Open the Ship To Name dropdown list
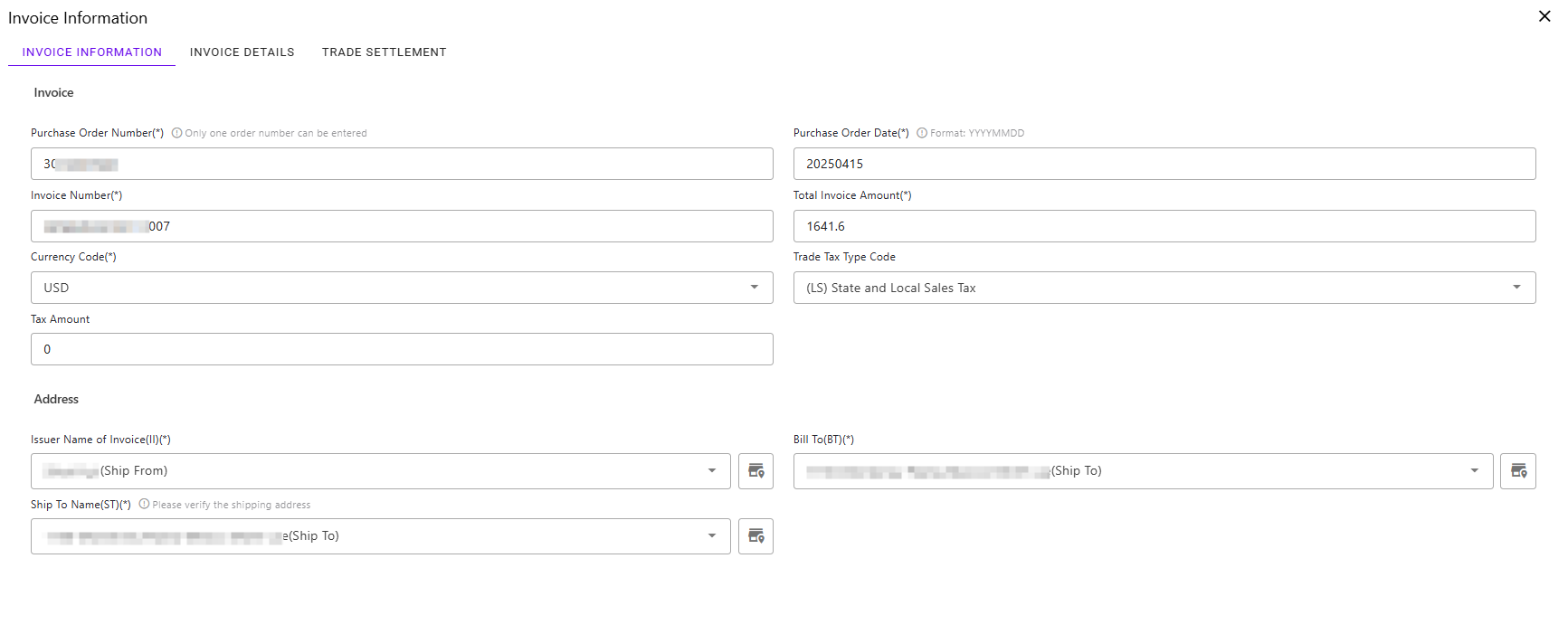Viewport: 1568px width, 634px height. pyautogui.click(x=711, y=536)
